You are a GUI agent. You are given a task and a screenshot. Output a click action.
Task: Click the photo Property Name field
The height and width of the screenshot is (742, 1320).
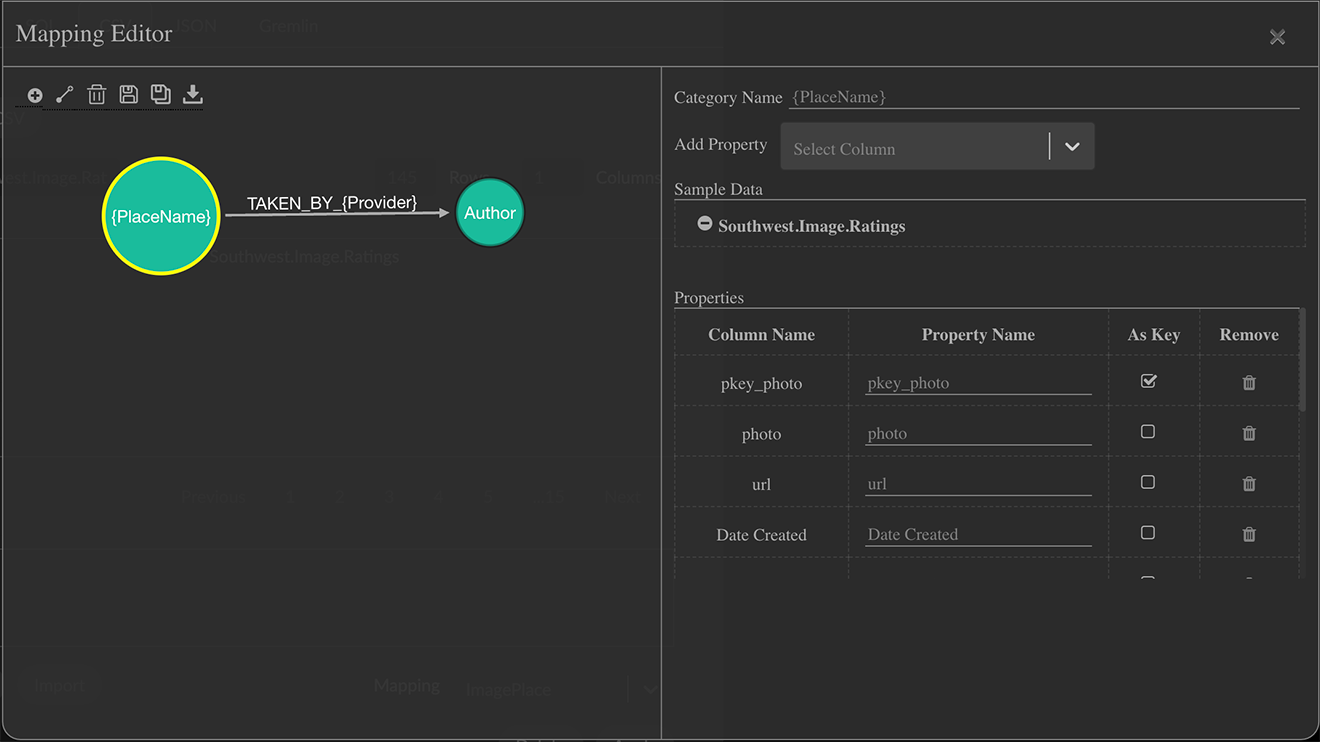[977, 434]
